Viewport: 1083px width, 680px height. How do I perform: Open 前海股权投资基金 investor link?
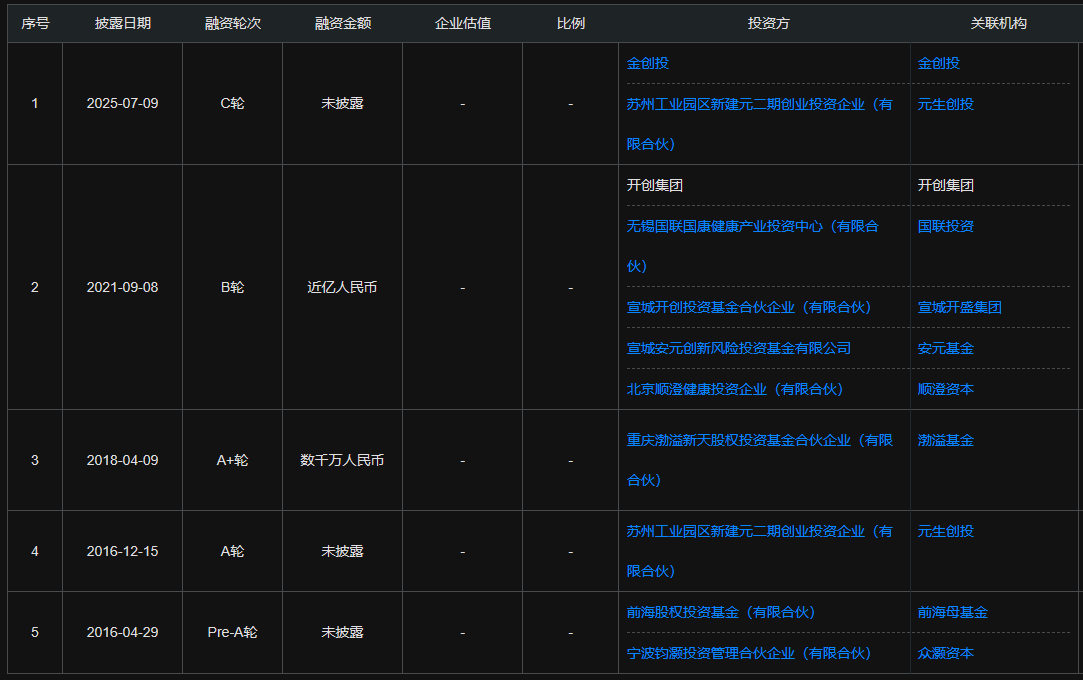pyautogui.click(x=721, y=612)
